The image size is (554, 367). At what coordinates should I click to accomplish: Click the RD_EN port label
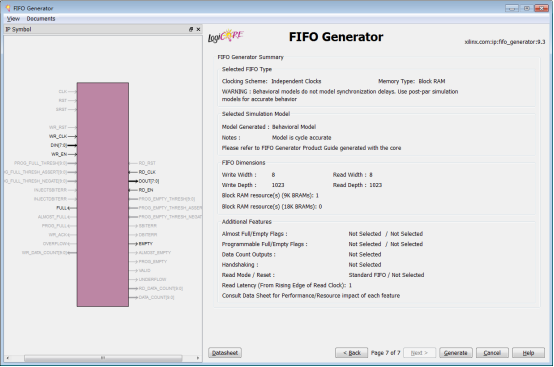tap(146, 190)
